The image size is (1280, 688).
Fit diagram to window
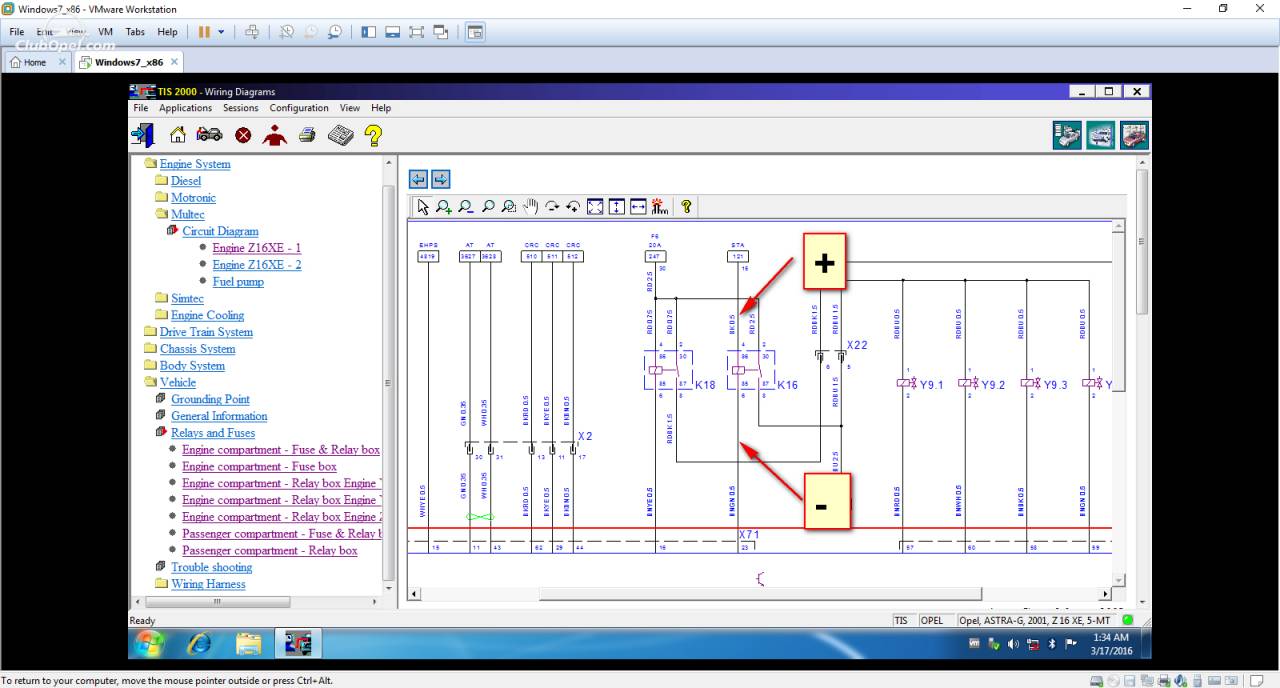click(x=595, y=207)
